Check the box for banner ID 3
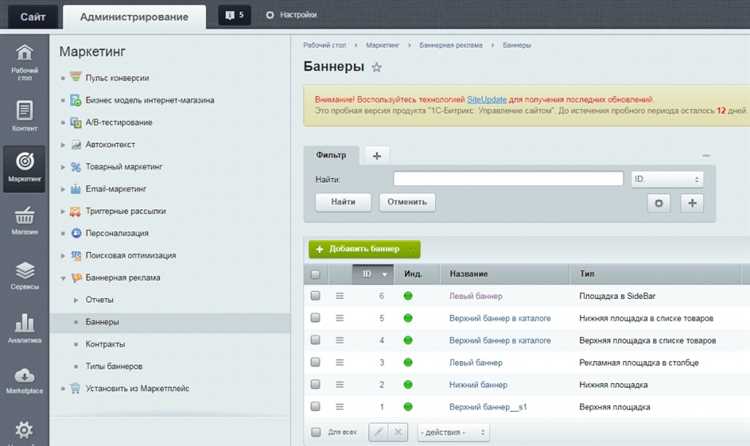The width and height of the screenshot is (750, 446). point(315,362)
